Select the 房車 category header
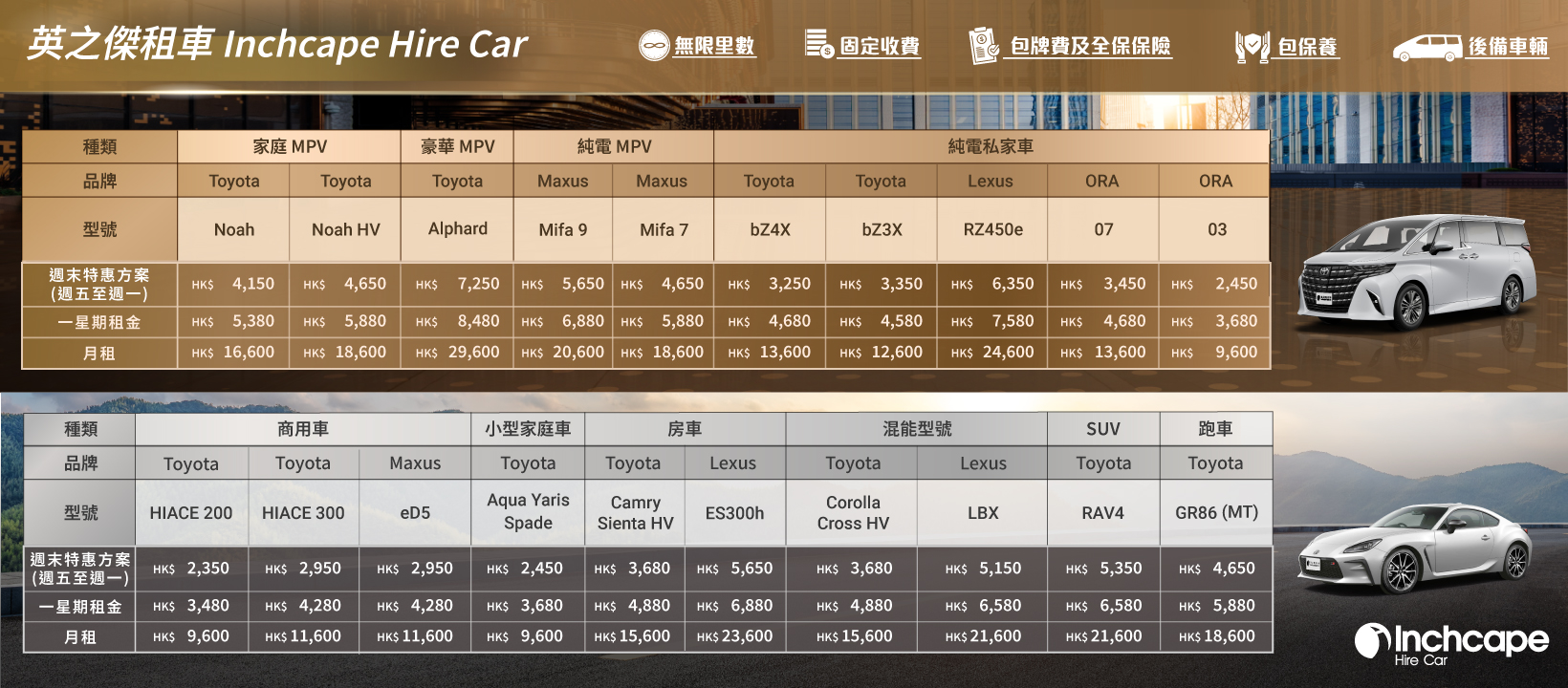 pyautogui.click(x=685, y=429)
